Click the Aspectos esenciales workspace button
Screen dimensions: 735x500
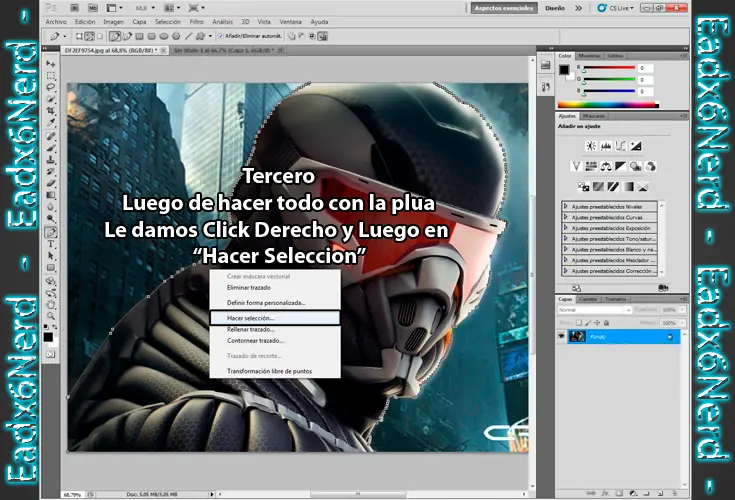pos(504,8)
